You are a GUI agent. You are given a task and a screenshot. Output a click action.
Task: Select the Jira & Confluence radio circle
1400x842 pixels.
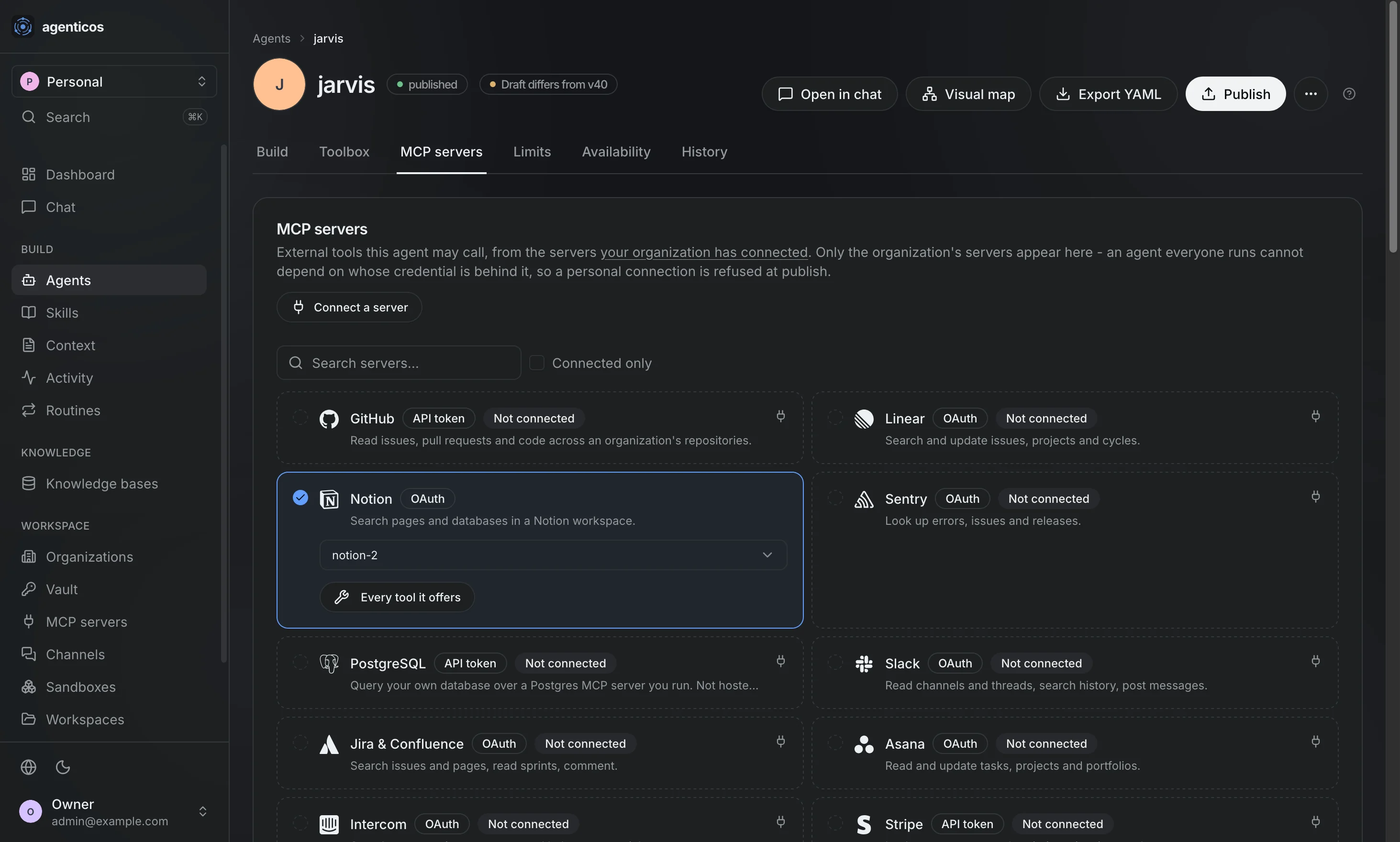coord(300,742)
